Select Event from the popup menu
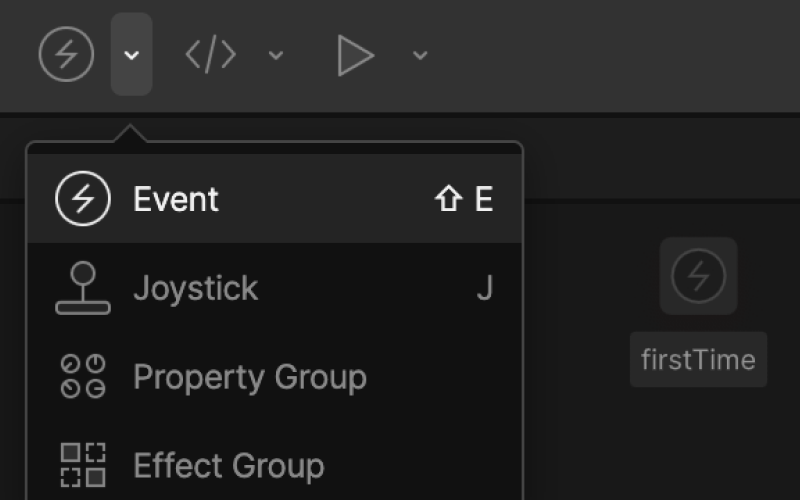The width and height of the screenshot is (800, 500). coord(274,198)
